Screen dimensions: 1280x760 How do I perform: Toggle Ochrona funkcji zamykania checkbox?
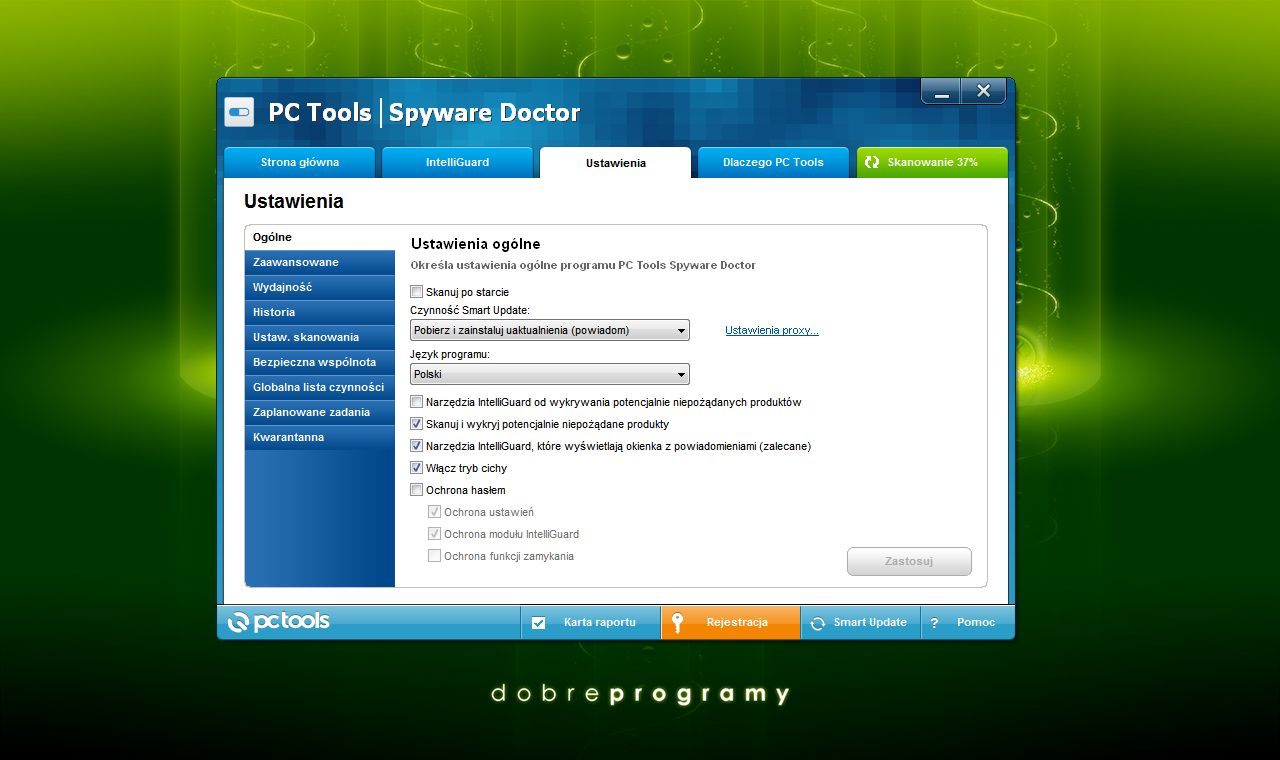(435, 556)
